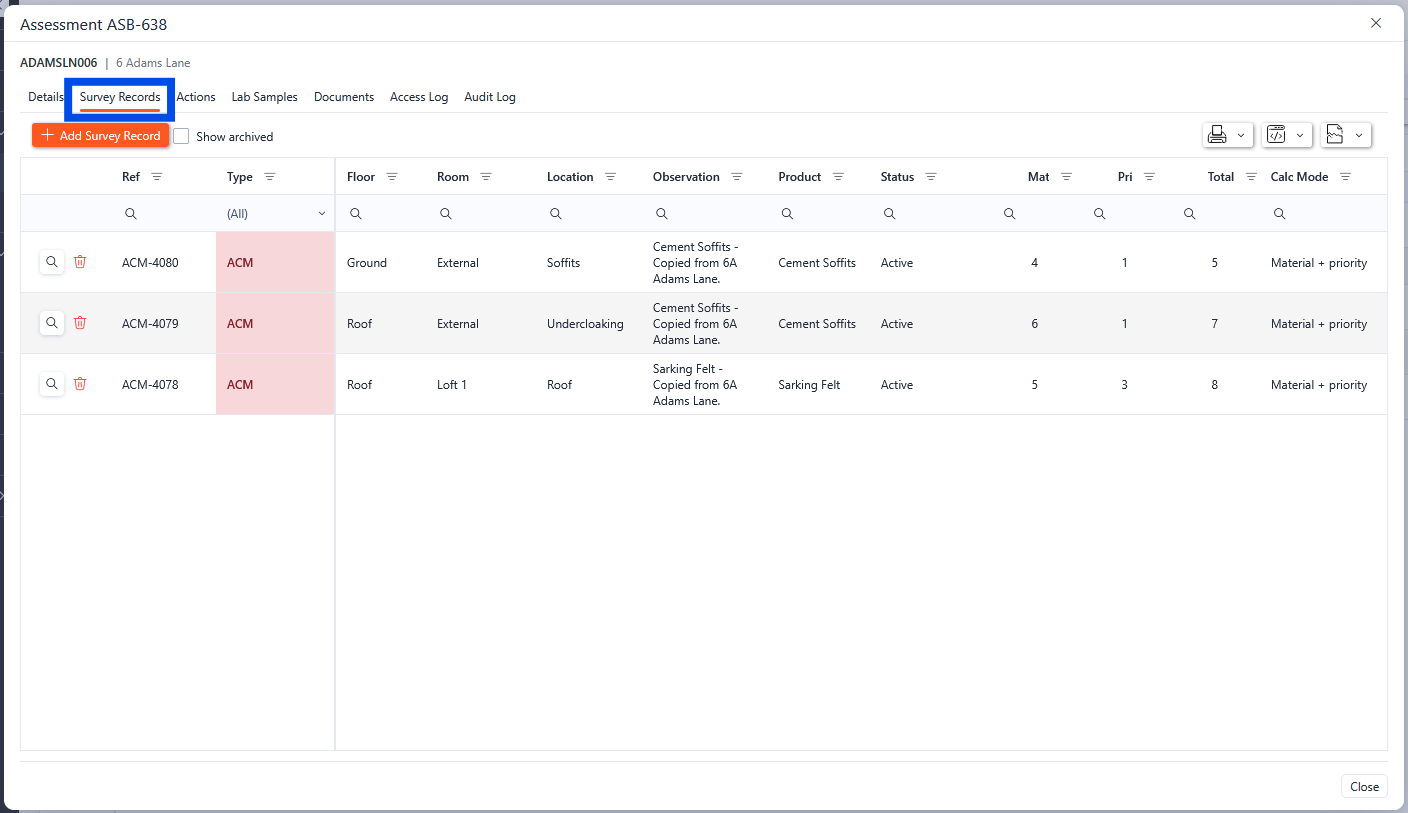This screenshot has width=1408, height=813.
Task: Expand the dropdown arrow beside printer icon
Action: [1242, 135]
